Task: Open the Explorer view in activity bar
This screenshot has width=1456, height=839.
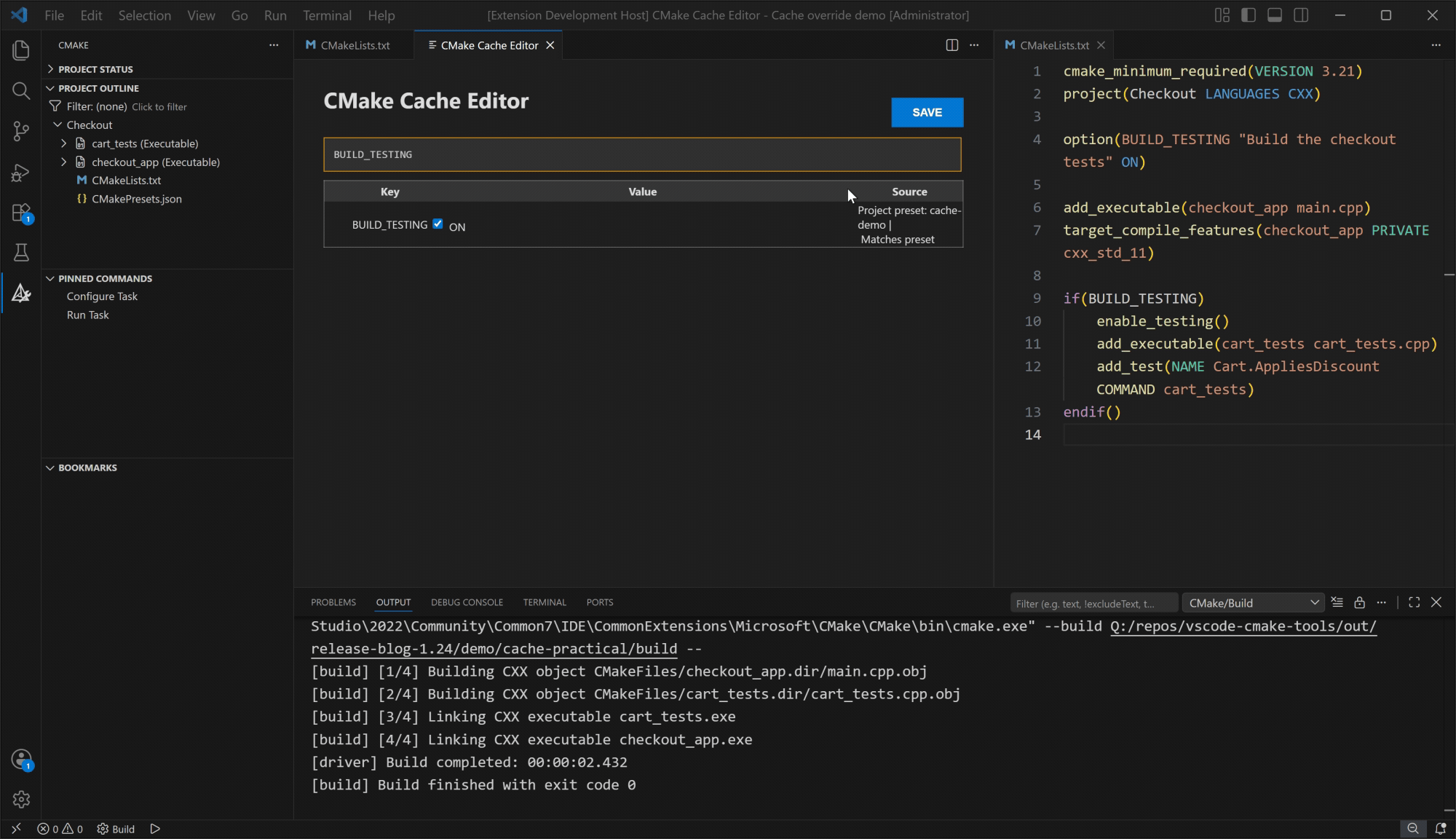Action: (x=21, y=50)
